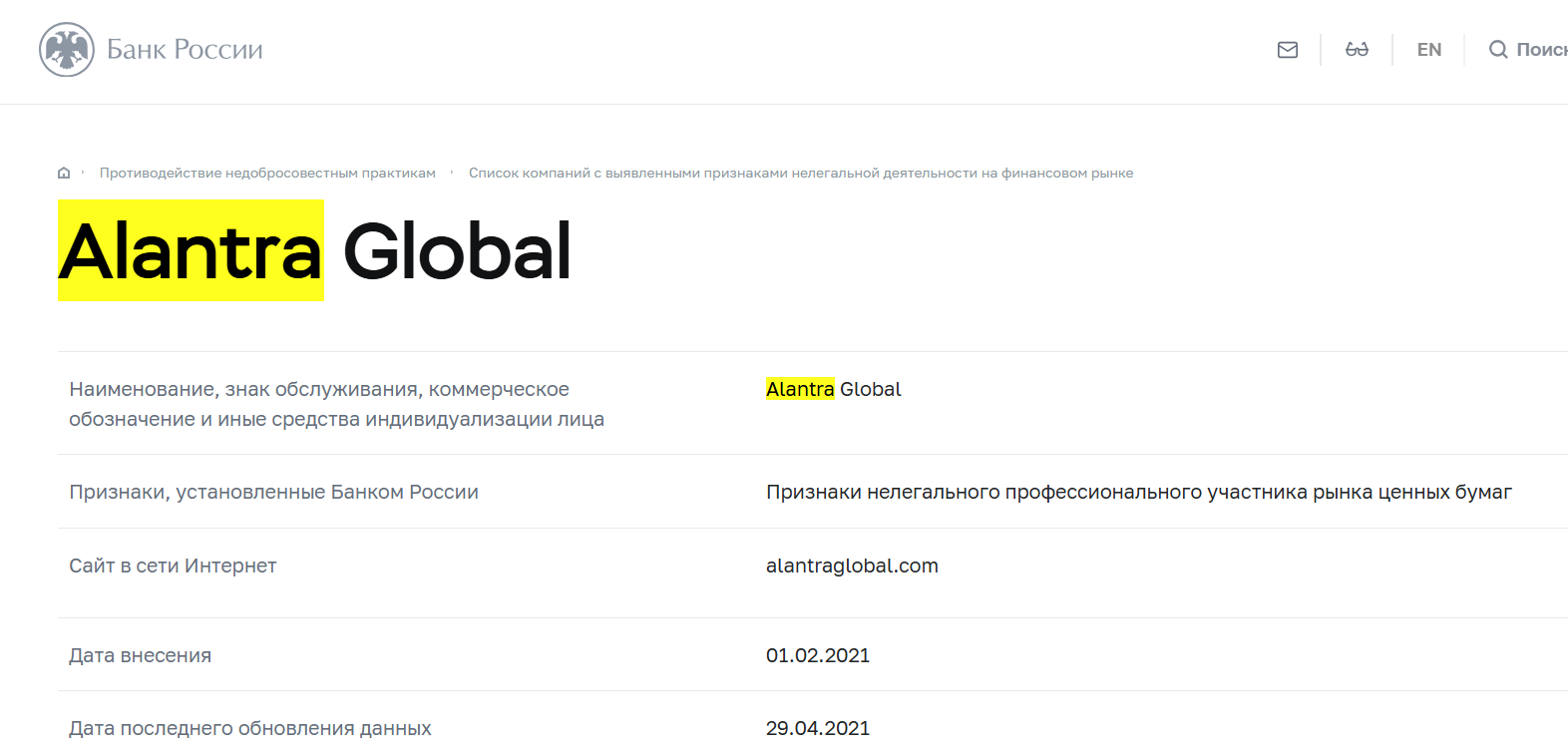Image resolution: width=1568 pixels, height=756 pixels.
Task: Open Список компаний с выявленными признаками breadcrumb
Action: click(x=801, y=174)
